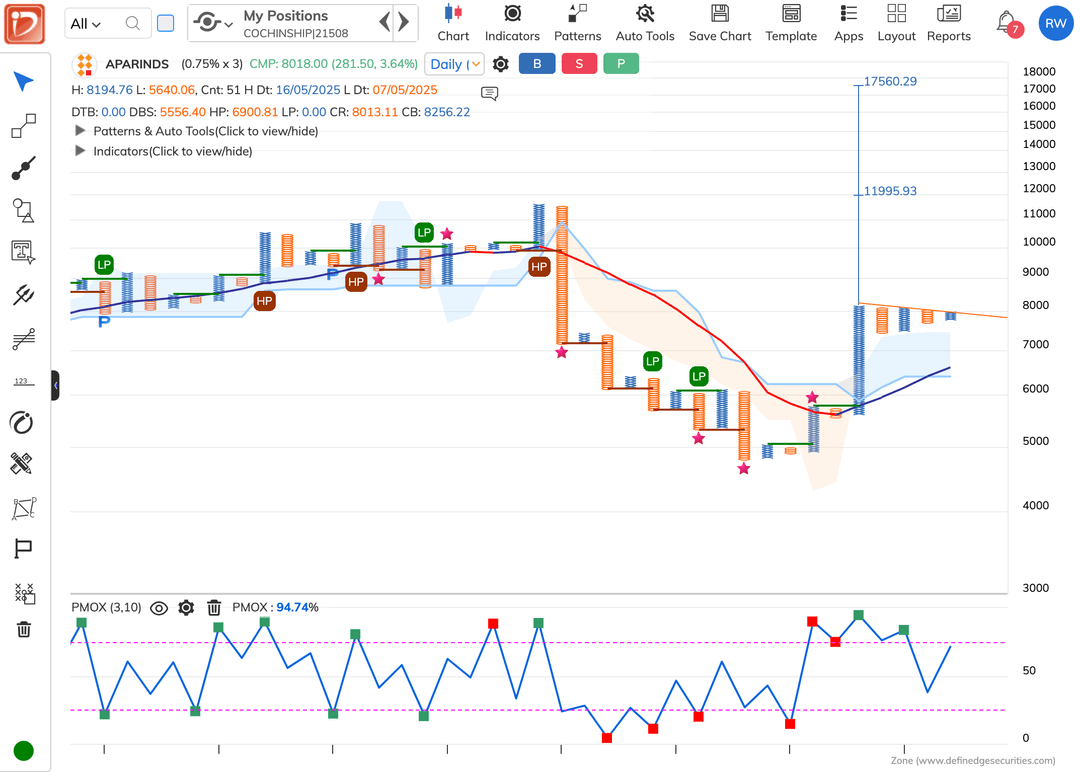Click the green P button
Screen dimensions: 1080x776
point(621,63)
